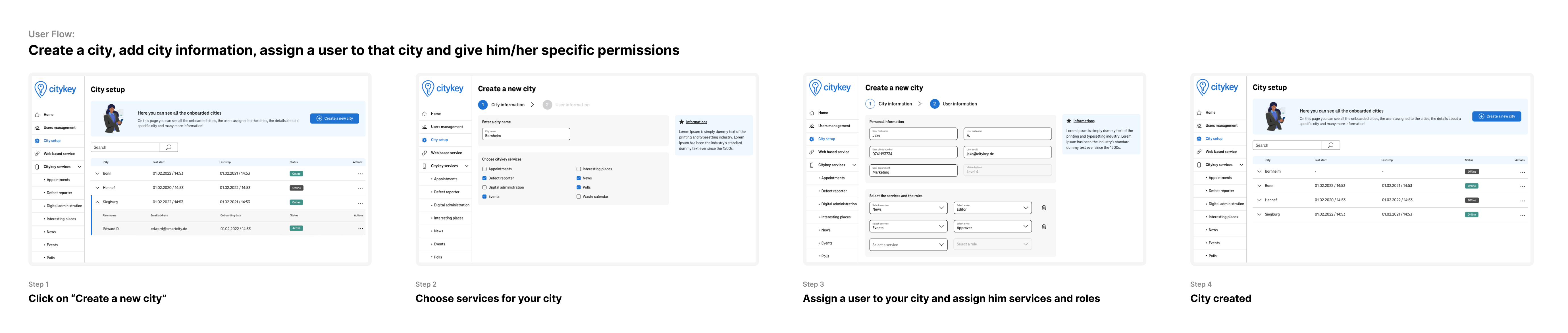Go to Users management in Step 4 sidebar
Screen dimensions: 1568x333
pyautogui.click(x=1221, y=126)
